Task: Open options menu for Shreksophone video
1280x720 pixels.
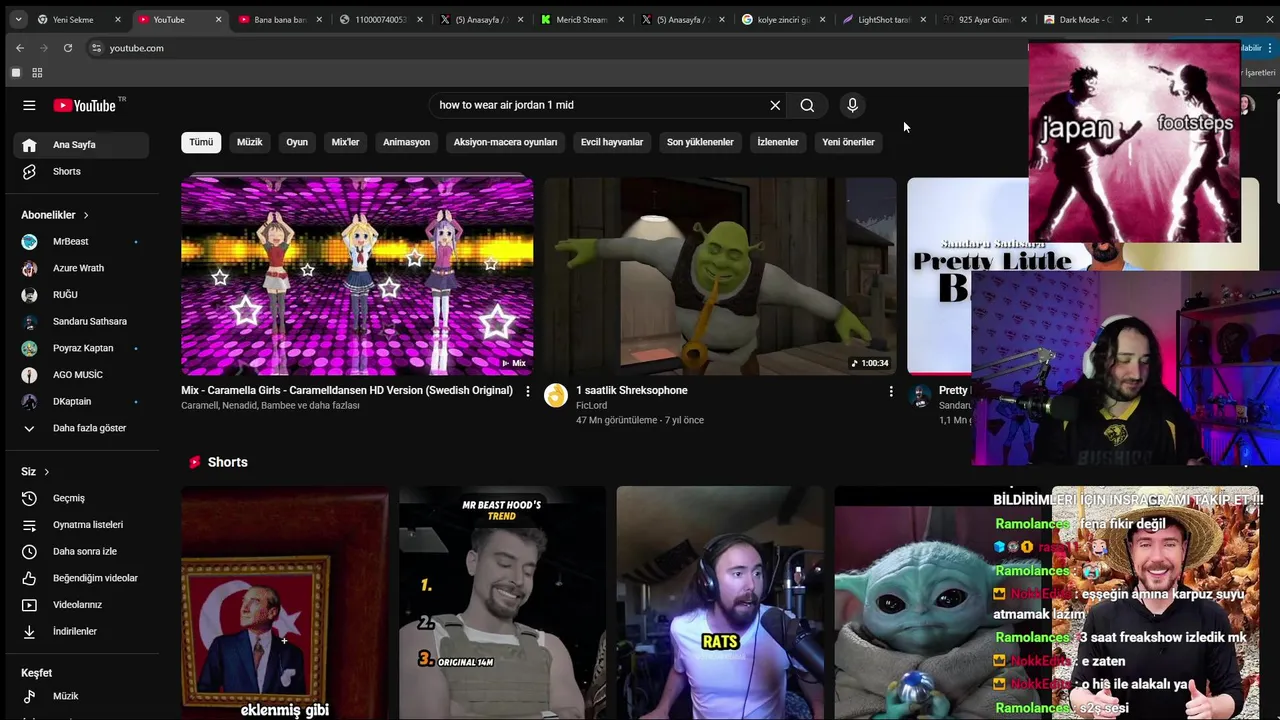Action: click(891, 391)
